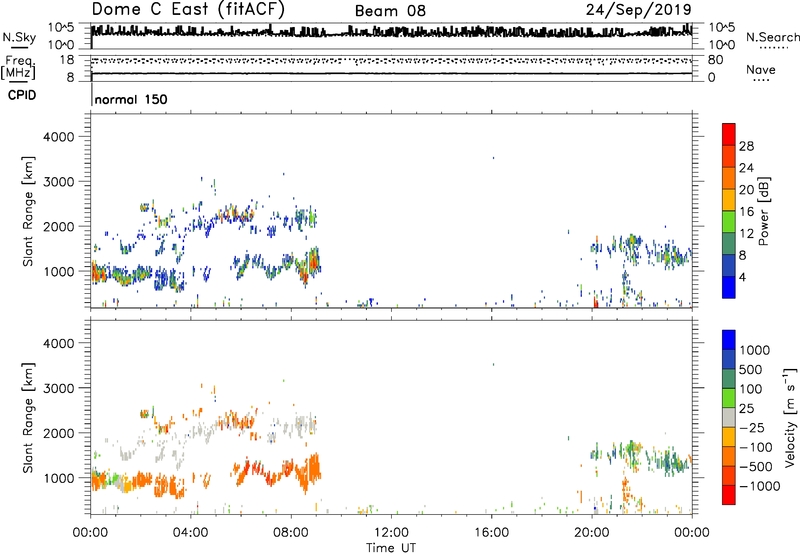The width and height of the screenshot is (800, 554).
Task: Click the "08:00" time axis label
Action: coord(291,533)
